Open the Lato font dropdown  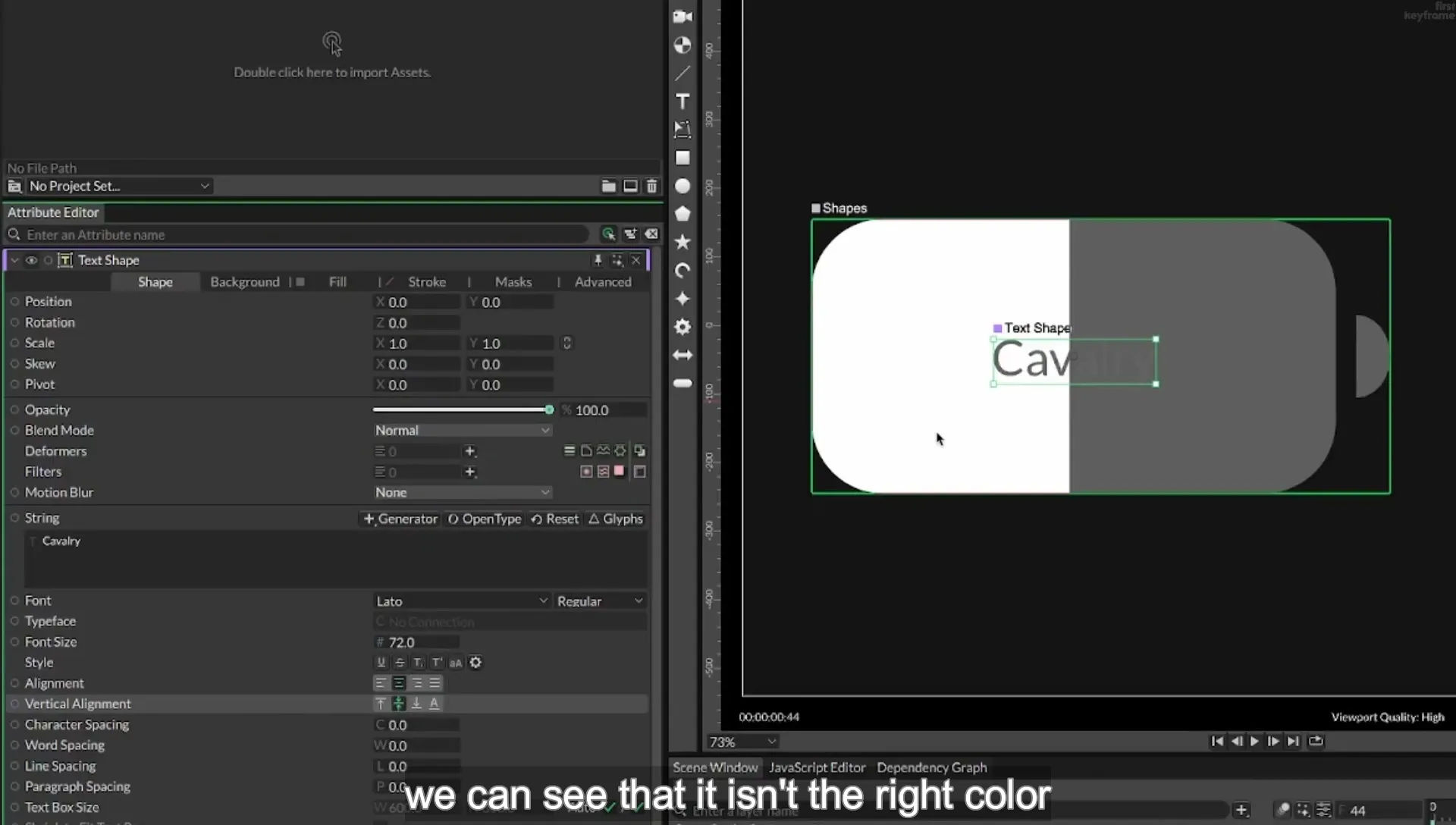click(461, 601)
